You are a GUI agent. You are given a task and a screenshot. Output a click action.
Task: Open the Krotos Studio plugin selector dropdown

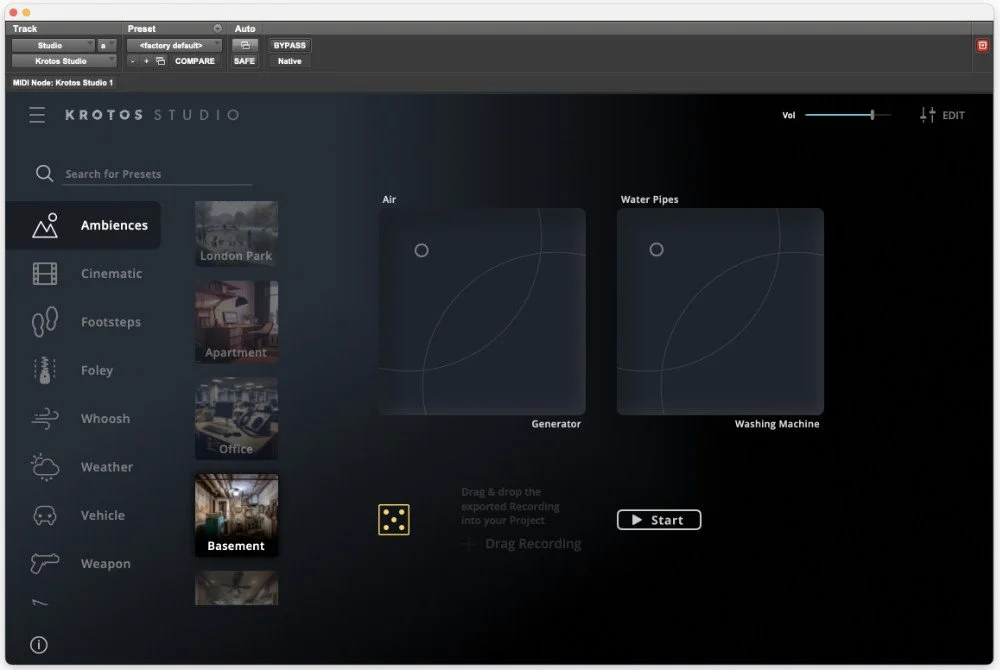tap(64, 61)
